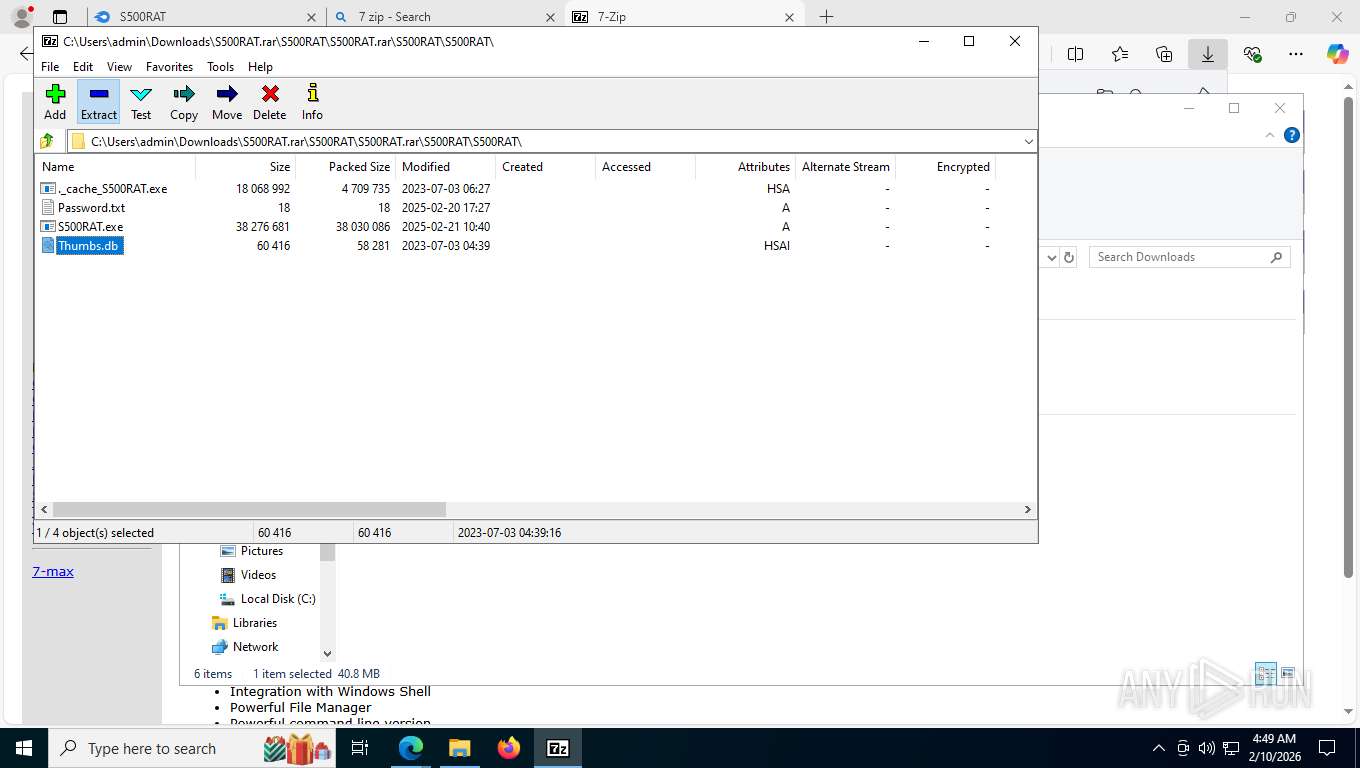Open the browser Collections icon
The width and height of the screenshot is (1360, 768).
(x=1164, y=54)
